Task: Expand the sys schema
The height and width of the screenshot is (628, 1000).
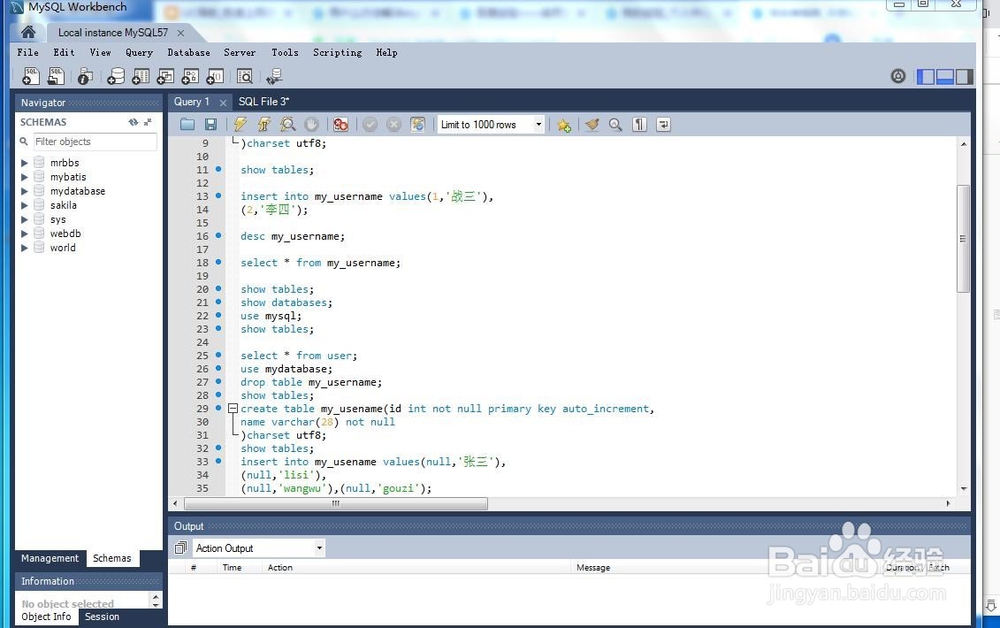Action: [24, 219]
